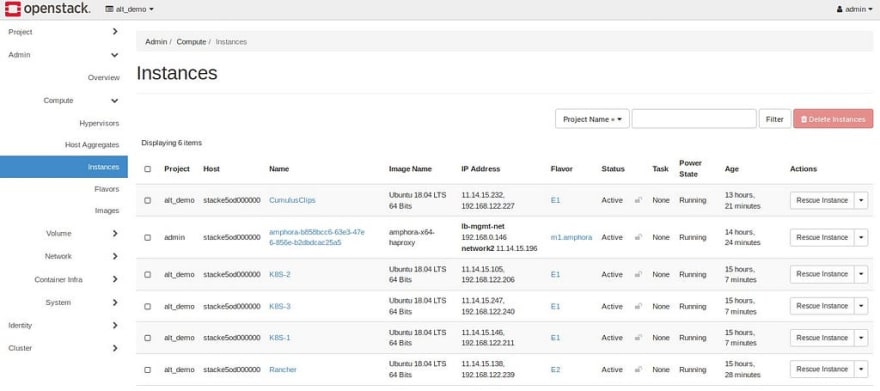The height and width of the screenshot is (391, 880).
Task: Click Rescue Instance for amphora instance
Action: (x=822, y=237)
